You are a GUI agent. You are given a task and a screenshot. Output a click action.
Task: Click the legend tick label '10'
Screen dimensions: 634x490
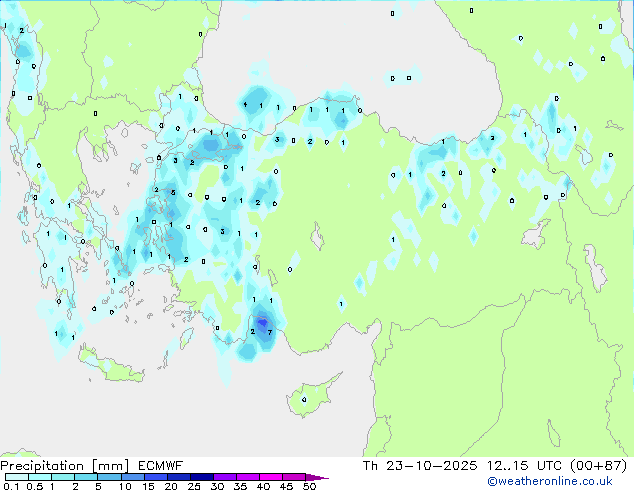coord(125,486)
